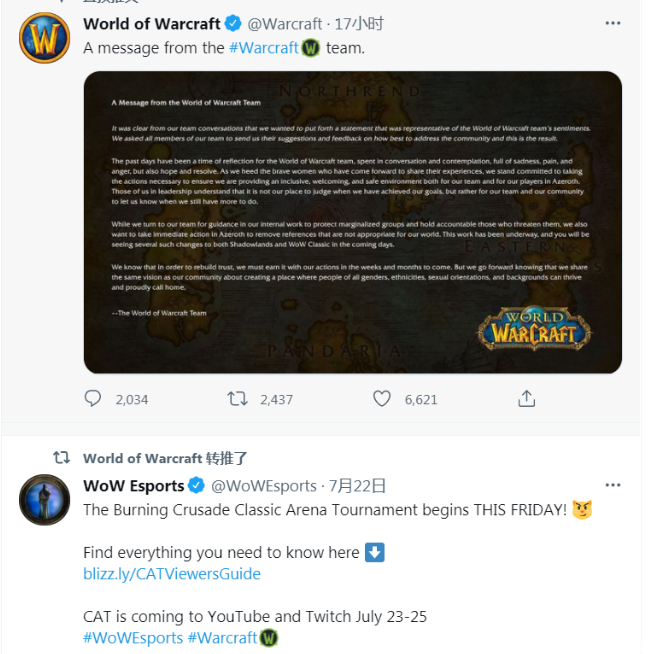The image size is (668, 654).
Task: Click the @Warcraft handle
Action: (285, 24)
